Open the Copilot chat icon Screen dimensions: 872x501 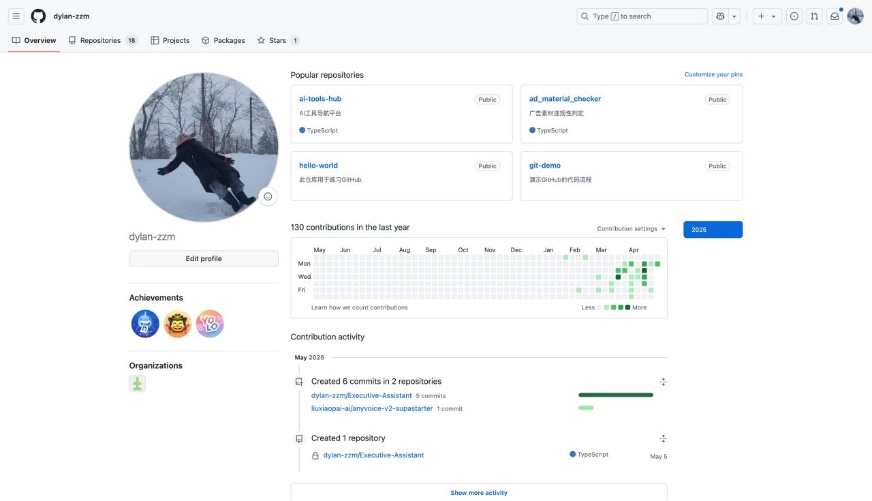pos(721,16)
